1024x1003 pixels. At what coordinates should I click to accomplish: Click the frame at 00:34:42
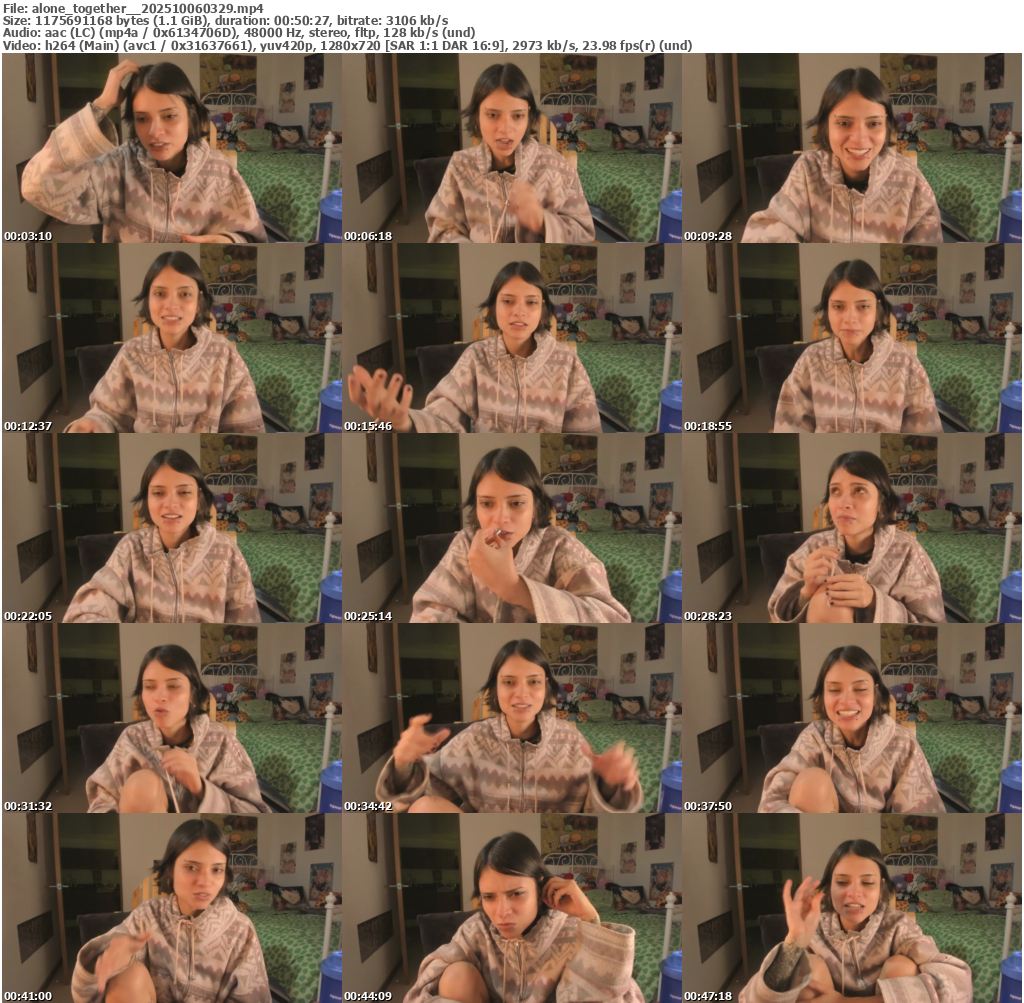511,718
